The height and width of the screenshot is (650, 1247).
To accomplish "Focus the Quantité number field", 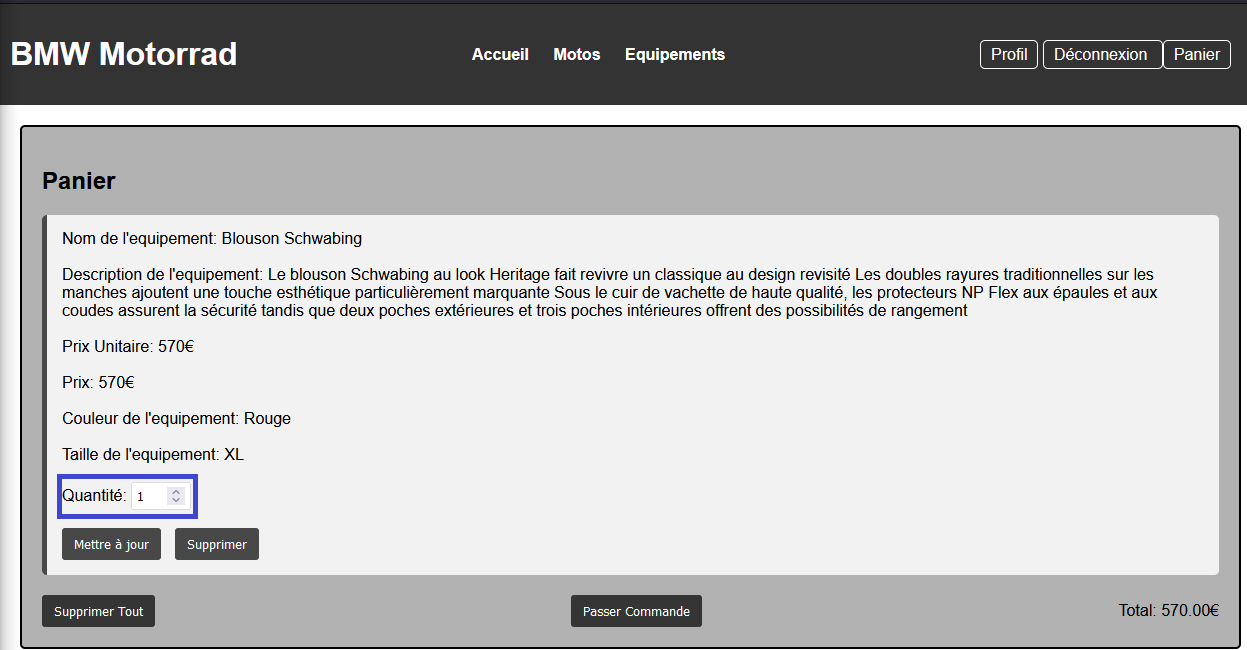I will (x=150, y=496).
